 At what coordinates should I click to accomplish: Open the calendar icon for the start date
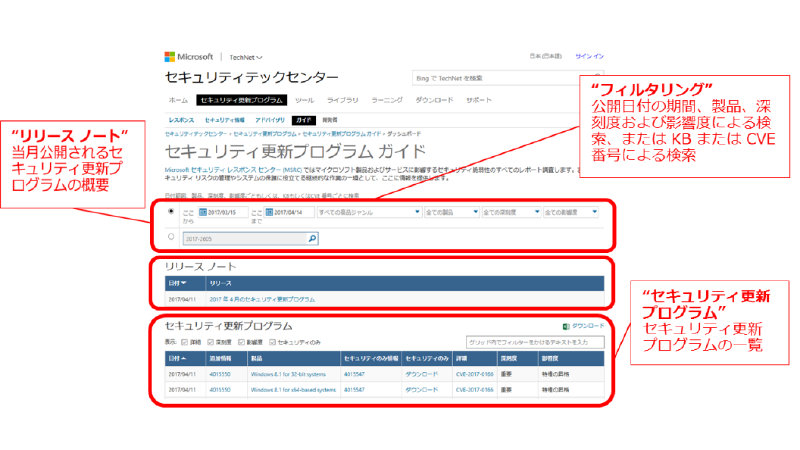pos(203,212)
